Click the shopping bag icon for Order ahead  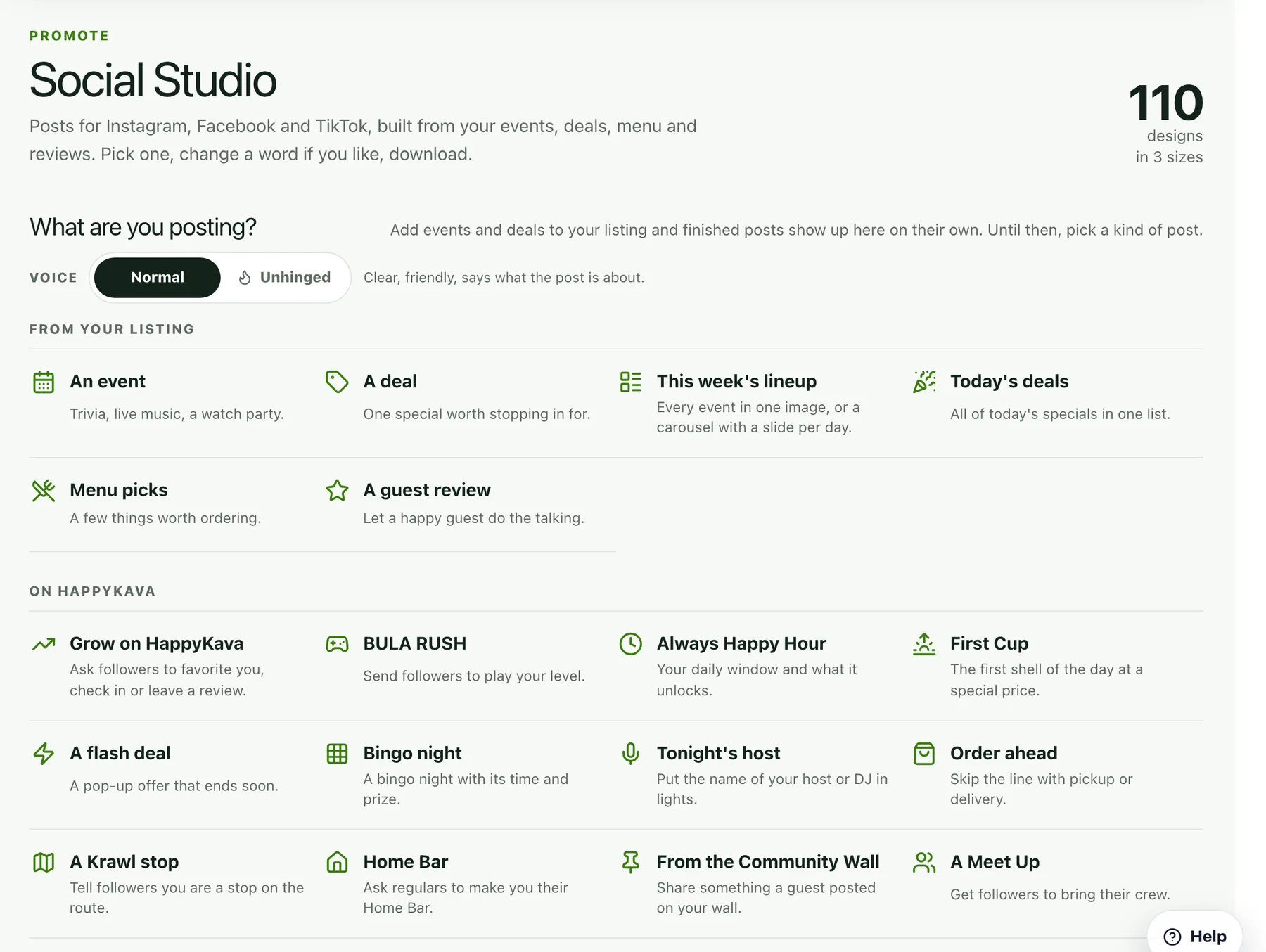924,753
